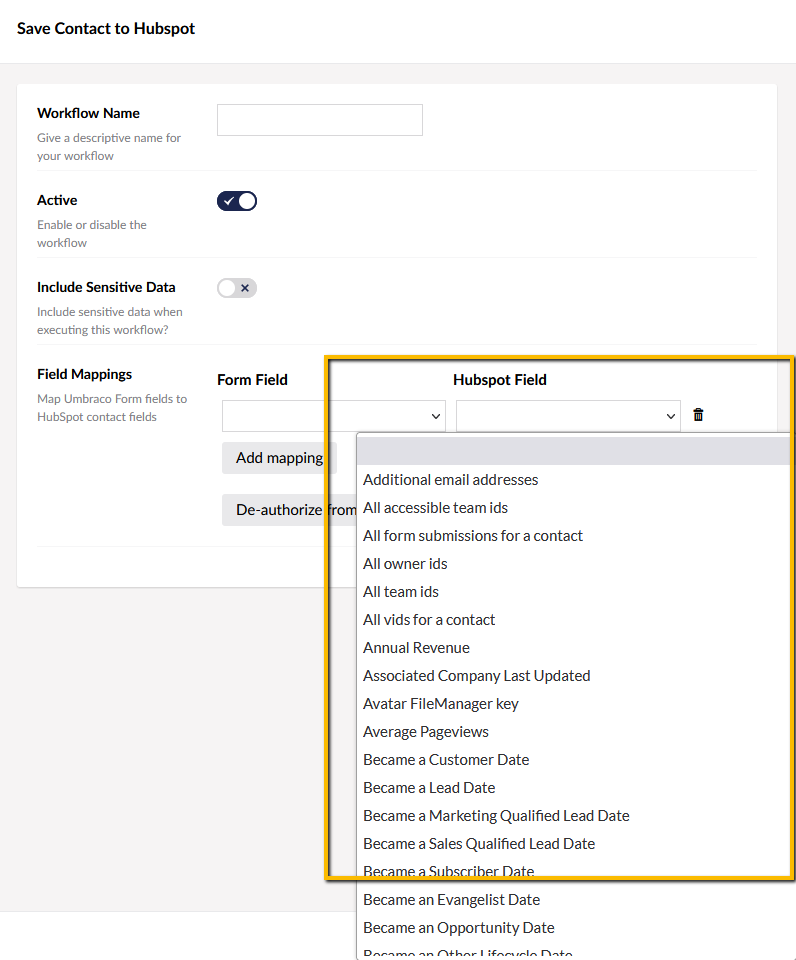
Task: Select Annual Revenue from the Hubspot list
Action: point(416,647)
